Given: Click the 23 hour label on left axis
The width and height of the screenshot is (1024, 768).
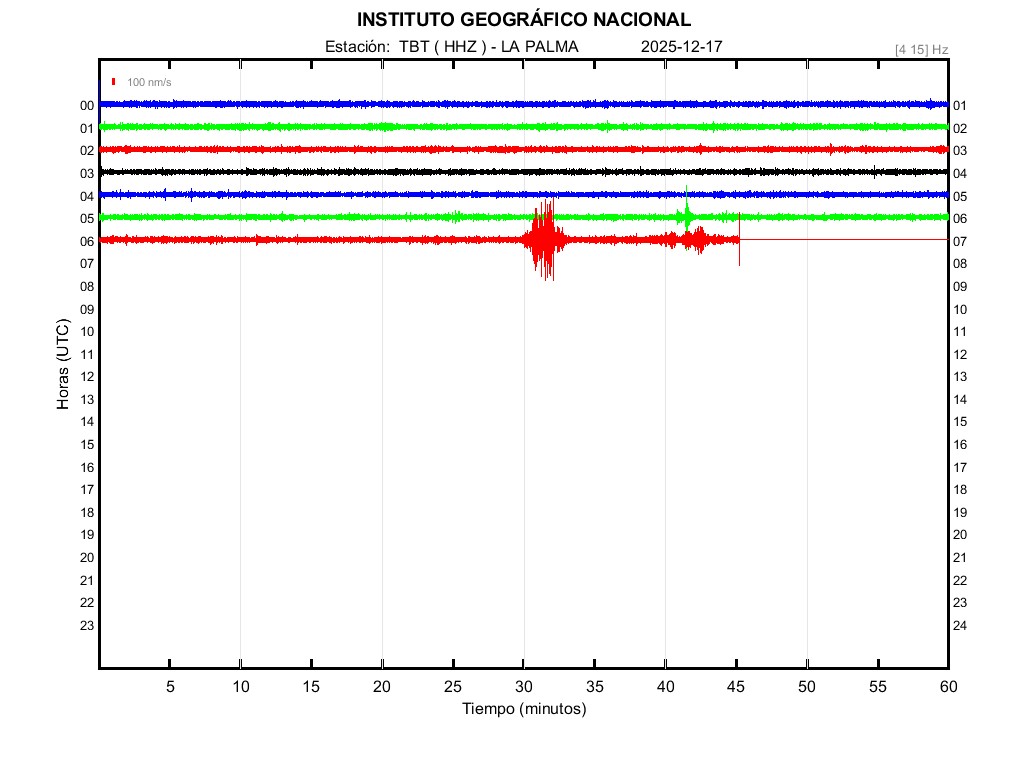Looking at the screenshot, I should coord(87,625).
